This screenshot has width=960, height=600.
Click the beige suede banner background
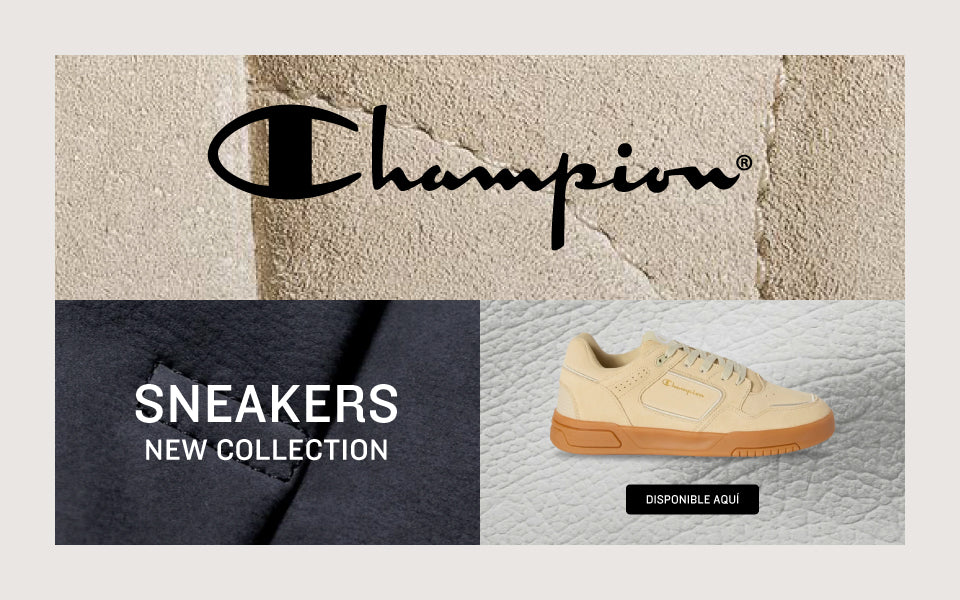pyautogui.click(x=480, y=178)
